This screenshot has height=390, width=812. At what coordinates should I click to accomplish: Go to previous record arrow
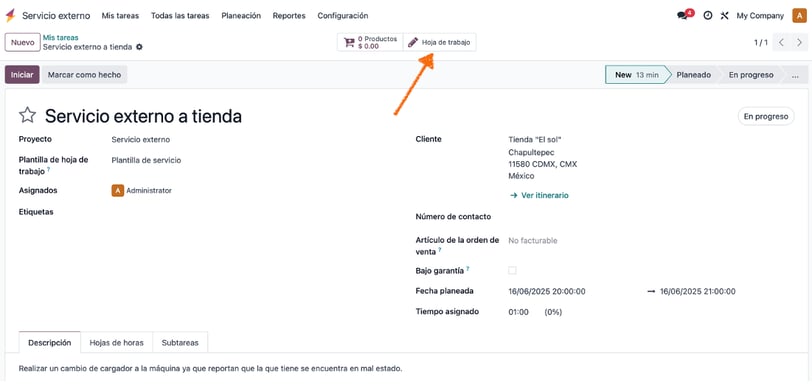tap(781, 42)
